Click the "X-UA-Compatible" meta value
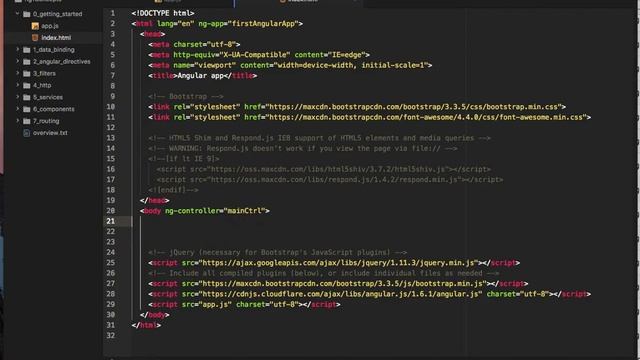This screenshot has height=360, width=640. click(x=255, y=55)
